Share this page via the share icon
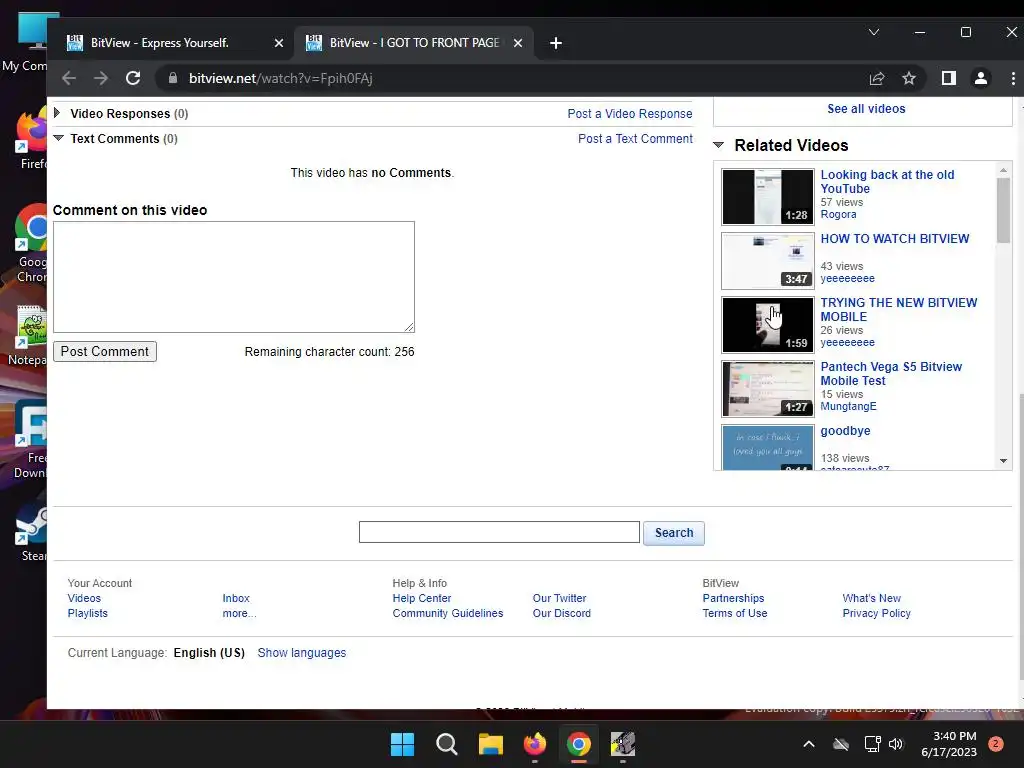This screenshot has height=768, width=1024. (x=876, y=78)
